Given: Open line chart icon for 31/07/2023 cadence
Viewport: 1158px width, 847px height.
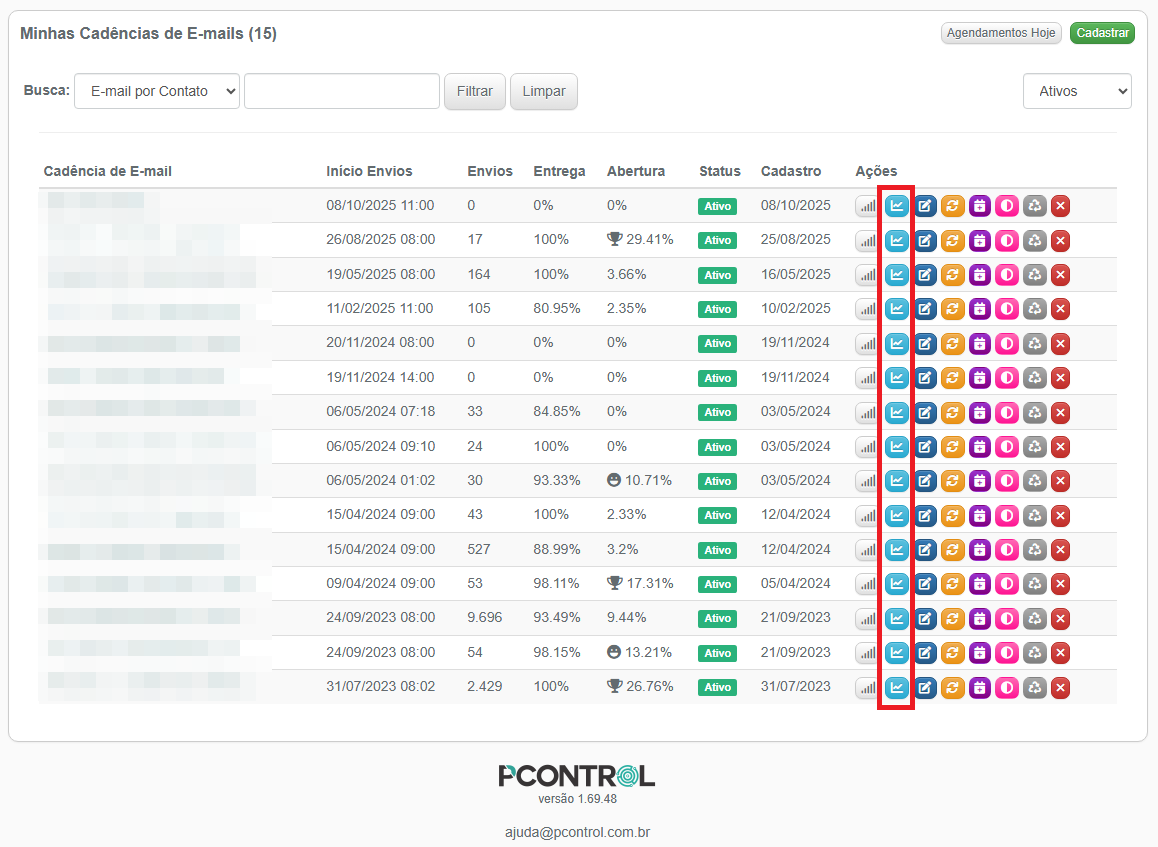Looking at the screenshot, I should coord(897,687).
